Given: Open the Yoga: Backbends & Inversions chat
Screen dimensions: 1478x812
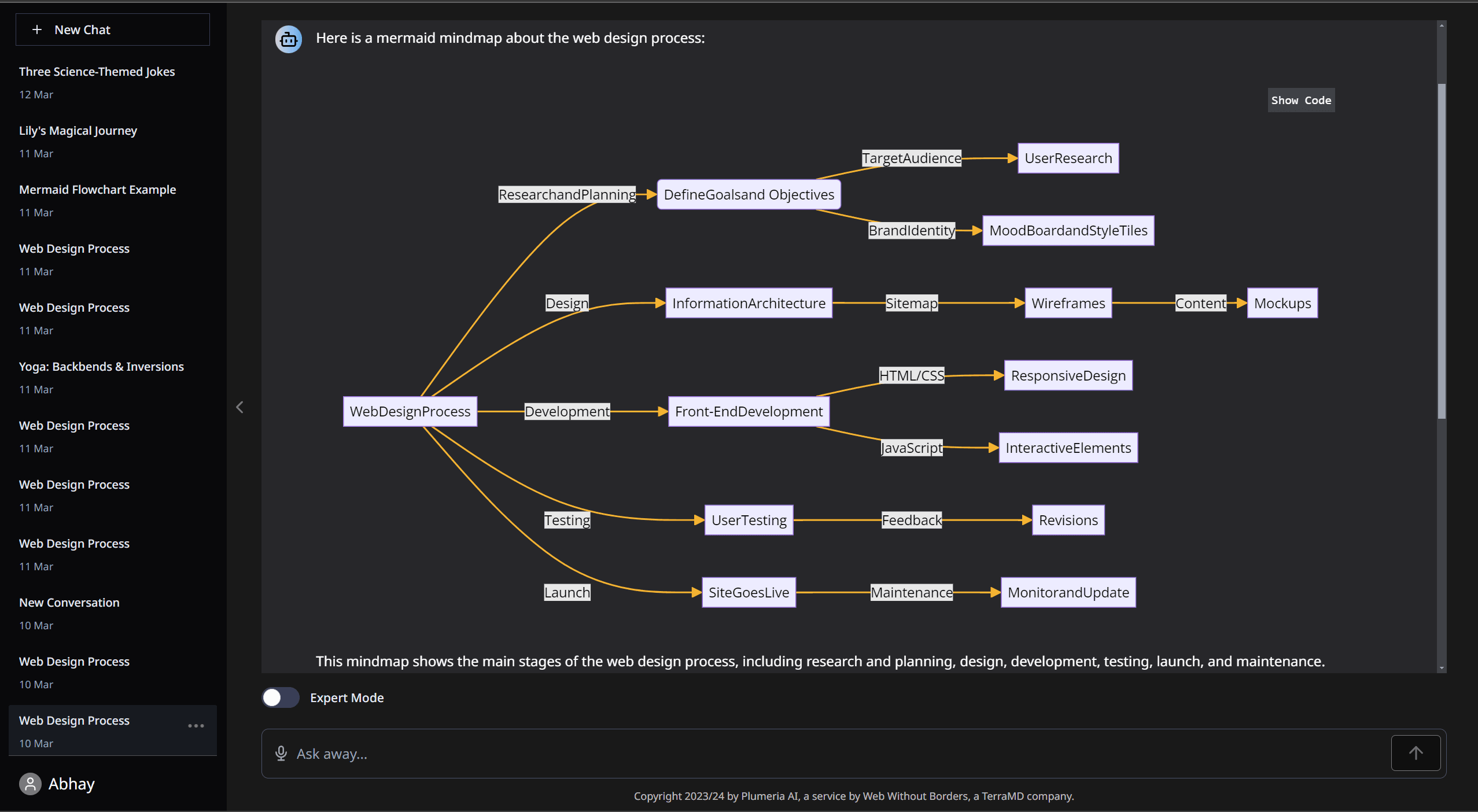Looking at the screenshot, I should pos(101,367).
